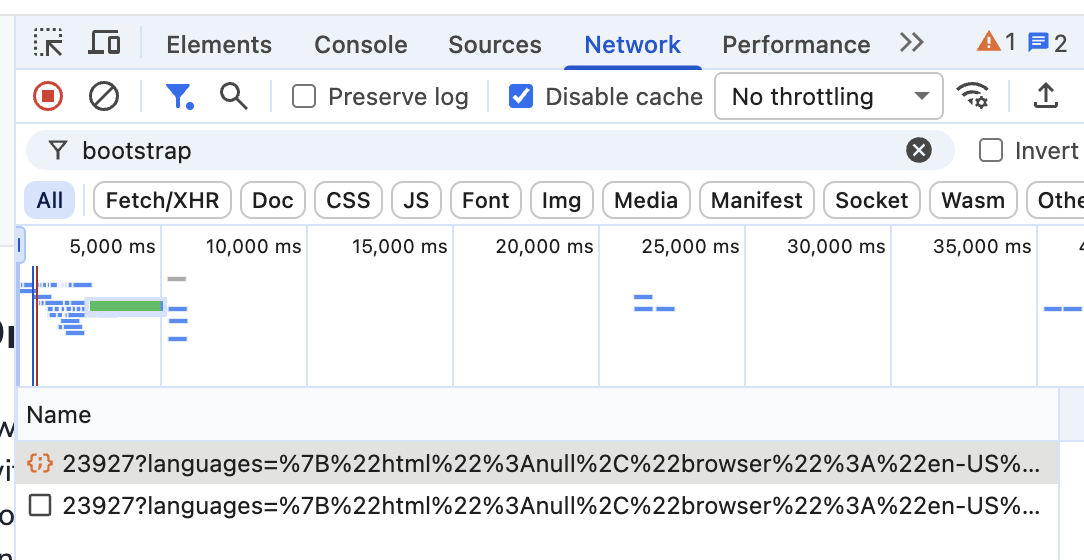
Task: Toggle the network filter funnel icon
Action: pos(179,96)
